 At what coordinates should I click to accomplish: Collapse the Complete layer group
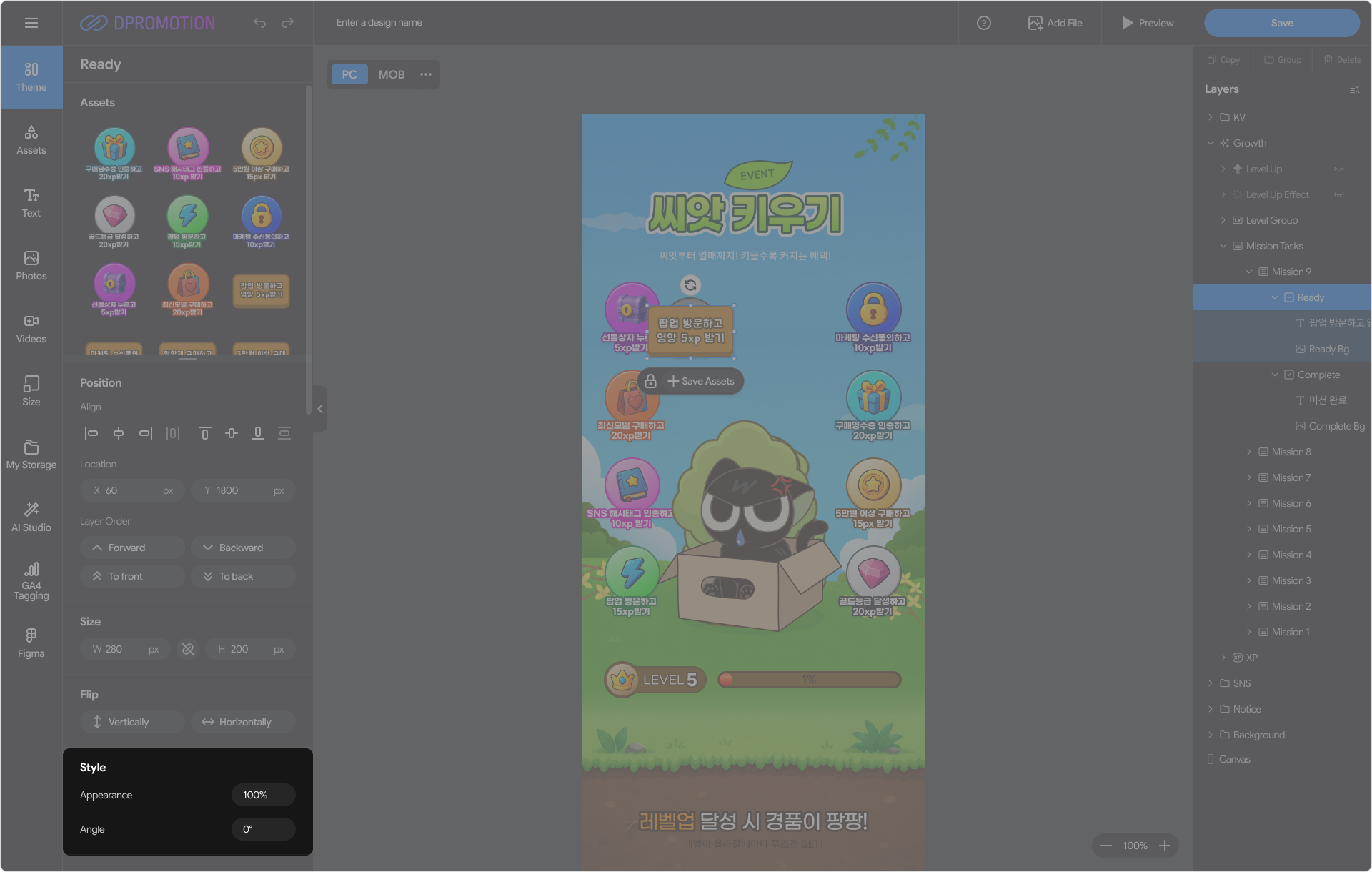click(x=1275, y=375)
